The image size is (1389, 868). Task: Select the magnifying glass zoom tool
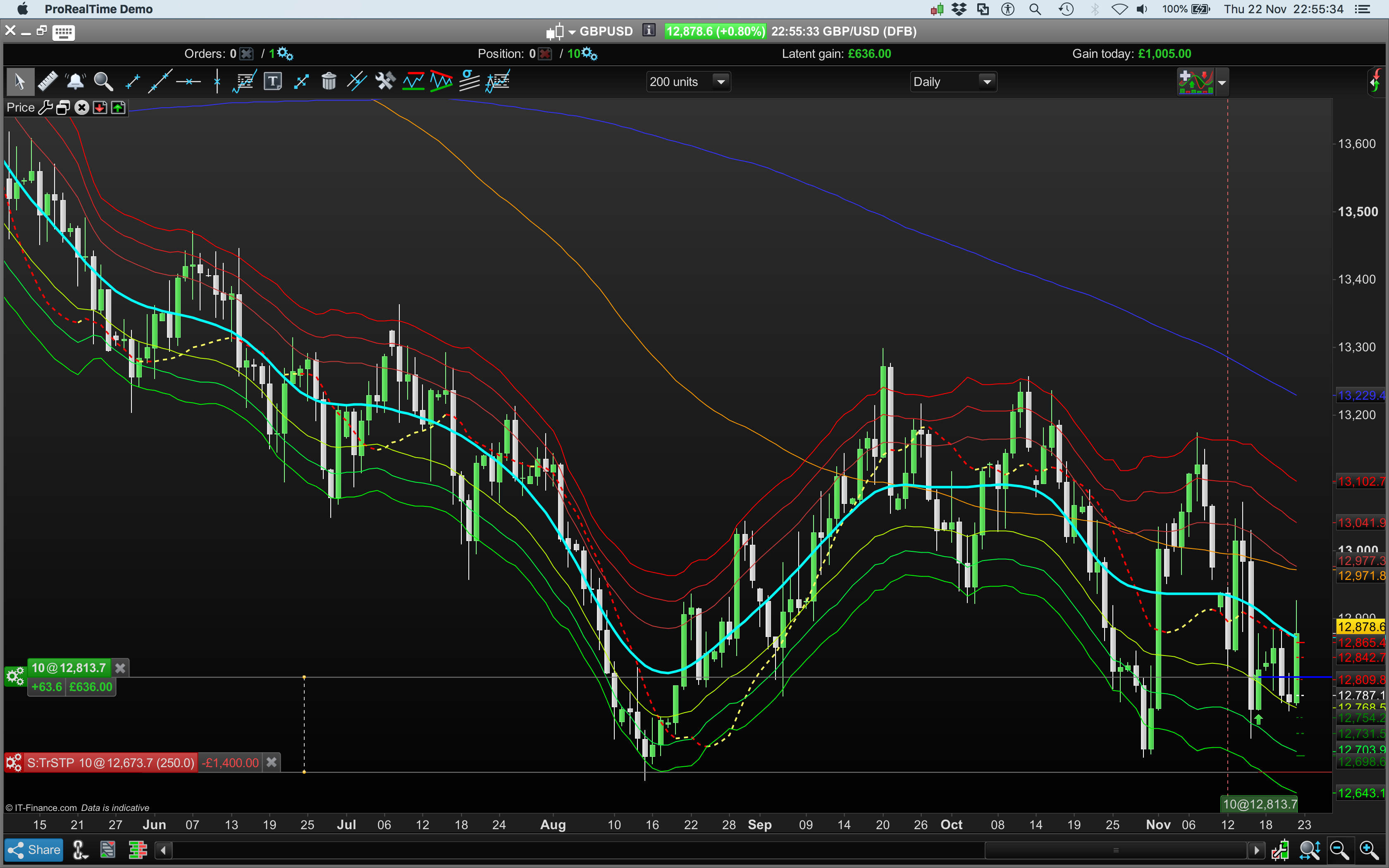pyautogui.click(x=103, y=81)
